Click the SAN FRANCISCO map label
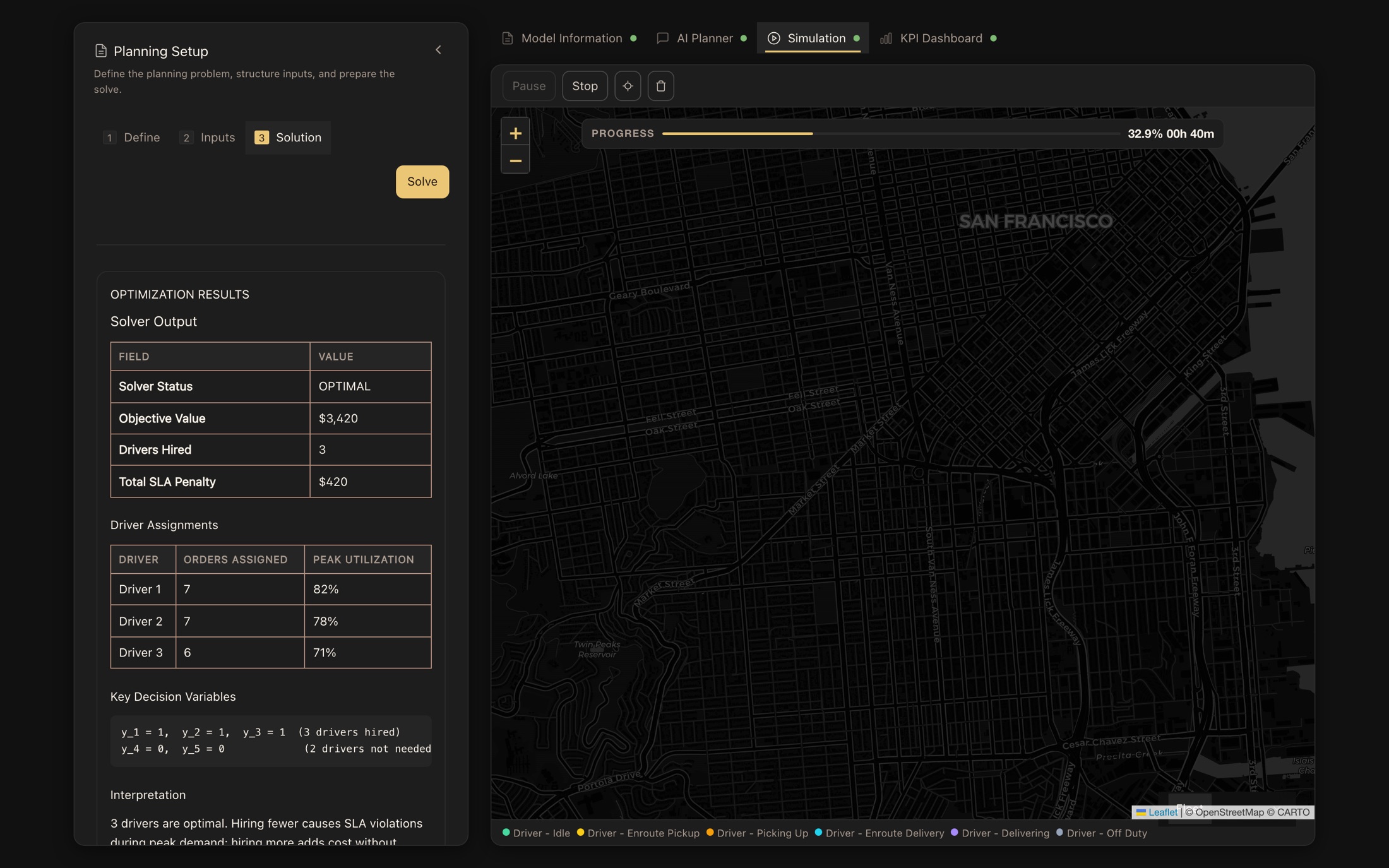Screen dimensions: 1389x868 click(1035, 221)
